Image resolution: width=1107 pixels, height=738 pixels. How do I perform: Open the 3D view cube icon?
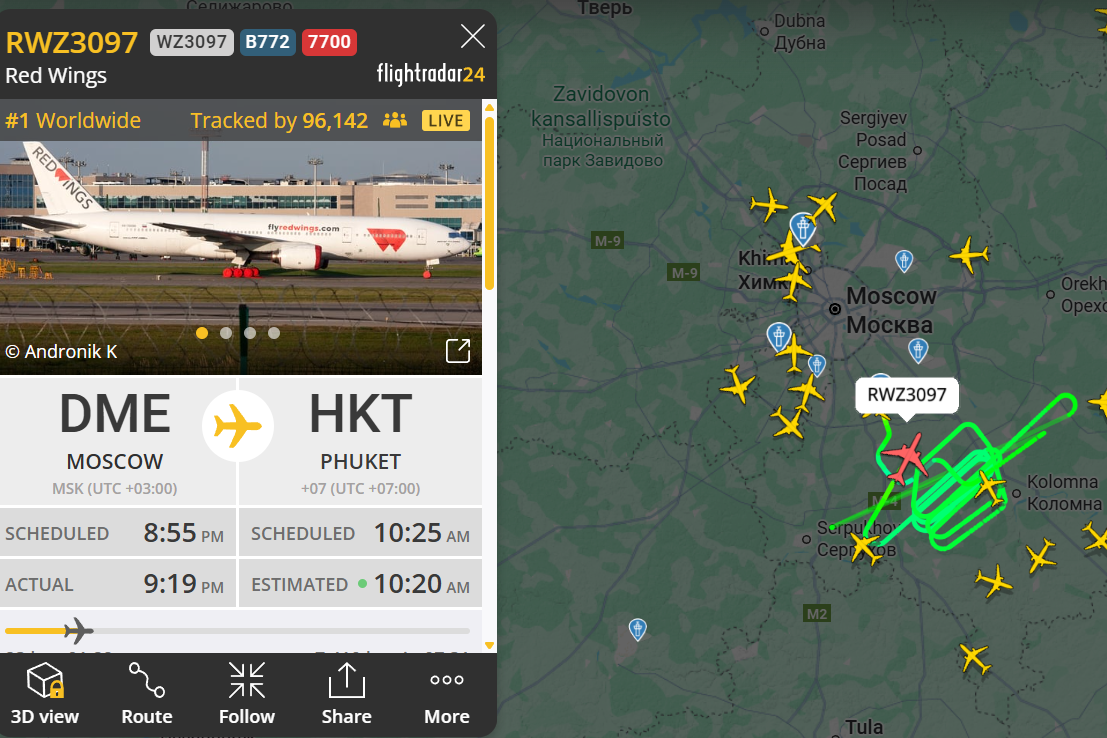click(45, 681)
